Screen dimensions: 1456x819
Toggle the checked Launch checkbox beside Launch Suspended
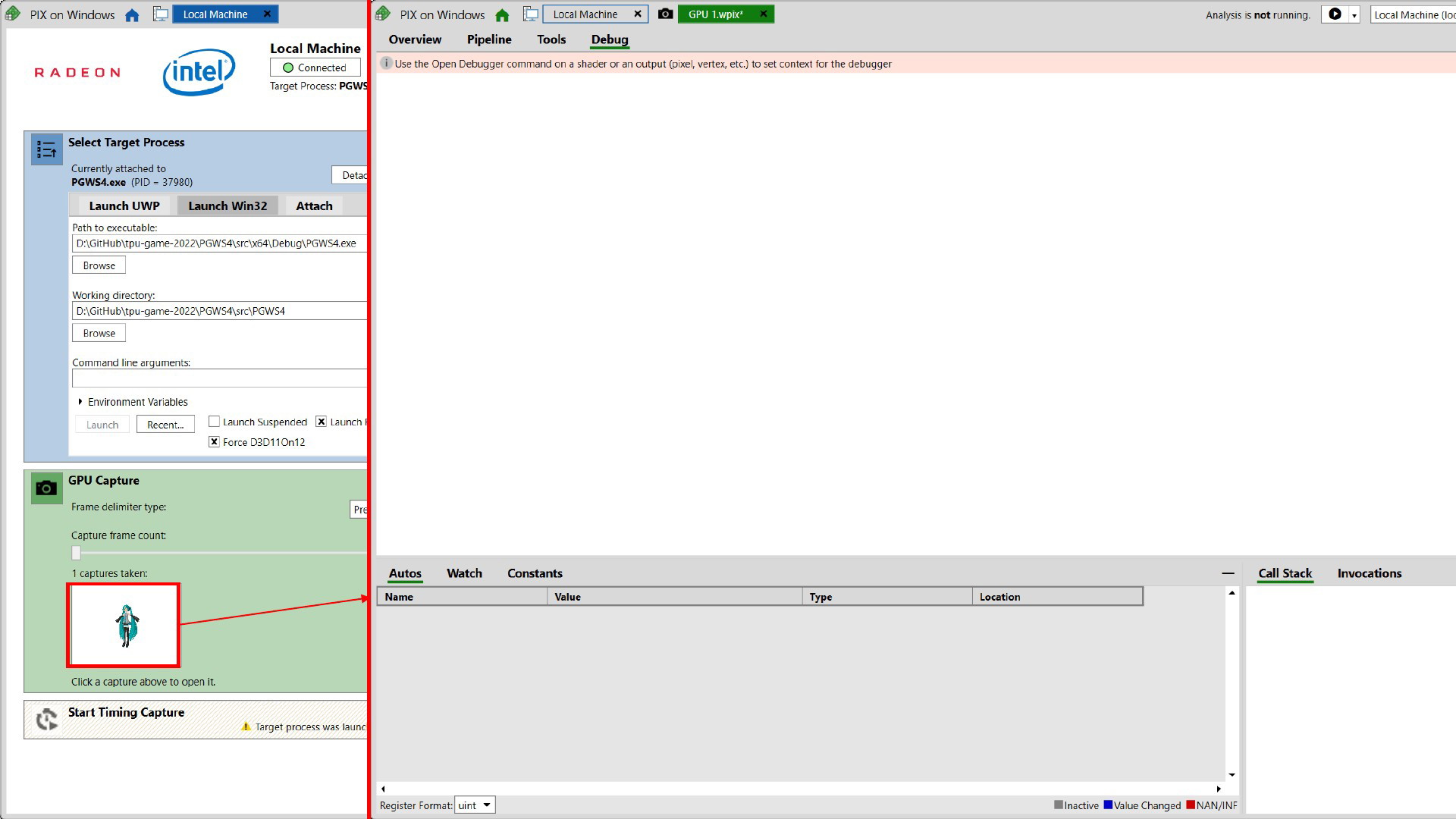coord(321,422)
